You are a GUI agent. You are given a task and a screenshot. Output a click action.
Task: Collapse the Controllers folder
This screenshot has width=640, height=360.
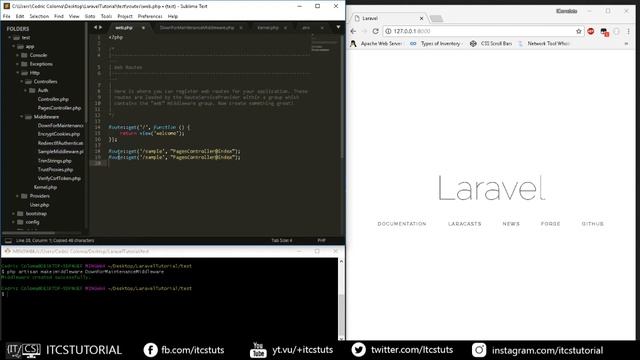point(22,82)
